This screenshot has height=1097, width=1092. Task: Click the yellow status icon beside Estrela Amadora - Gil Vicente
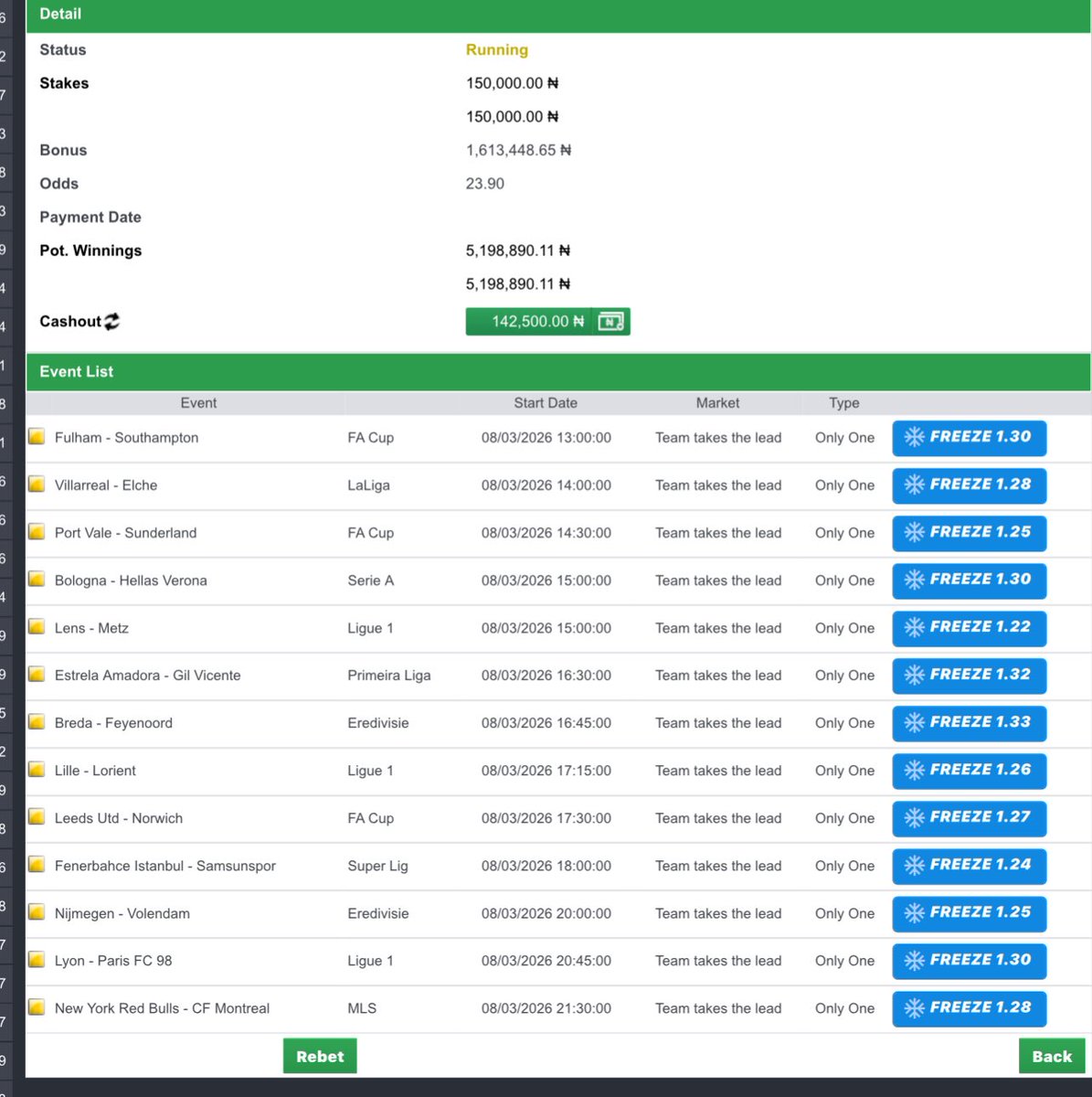coord(37,674)
